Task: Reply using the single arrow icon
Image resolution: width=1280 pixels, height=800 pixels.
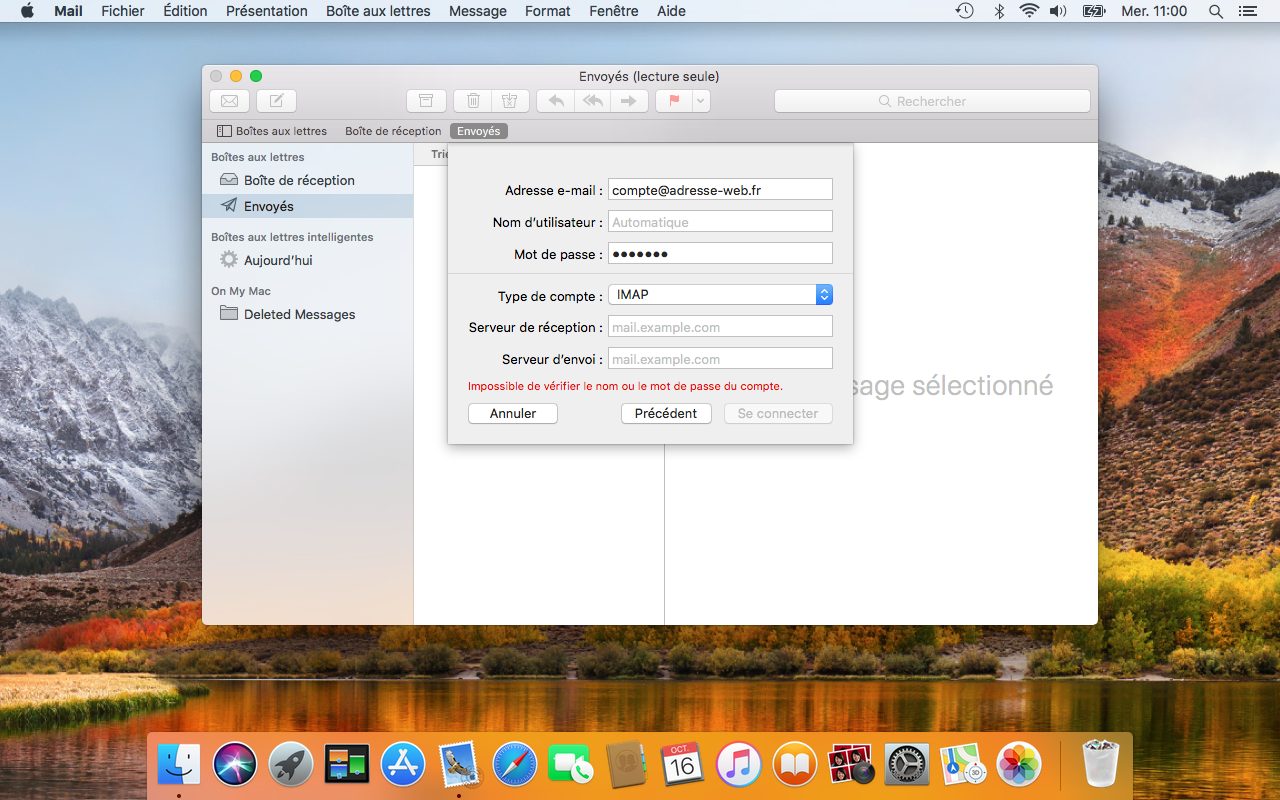Action: pos(556,101)
